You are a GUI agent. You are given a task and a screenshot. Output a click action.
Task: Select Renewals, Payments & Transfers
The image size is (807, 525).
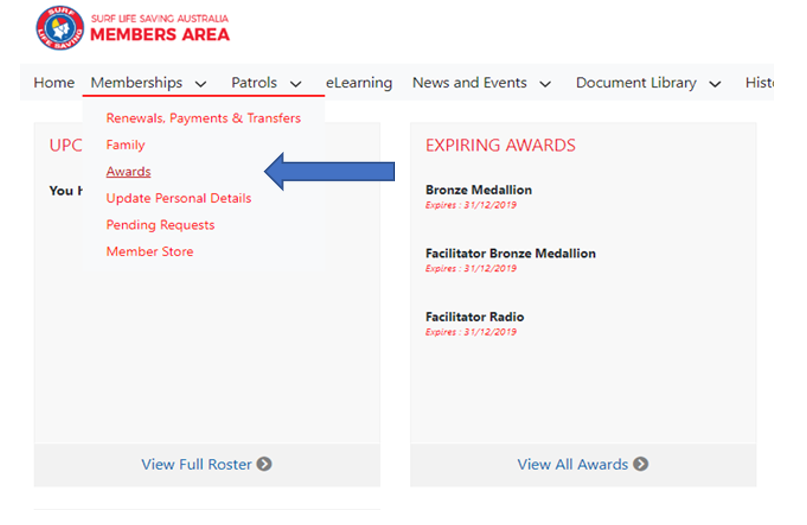[203, 118]
